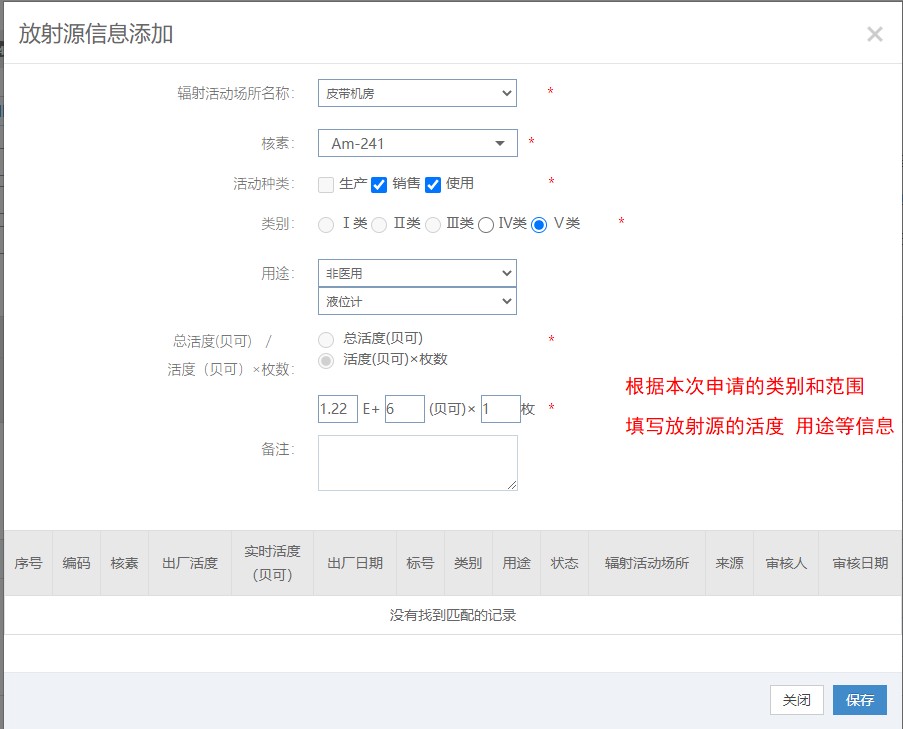This screenshot has width=903, height=729.
Task: Click the 序号 column header
Action: coord(28,563)
